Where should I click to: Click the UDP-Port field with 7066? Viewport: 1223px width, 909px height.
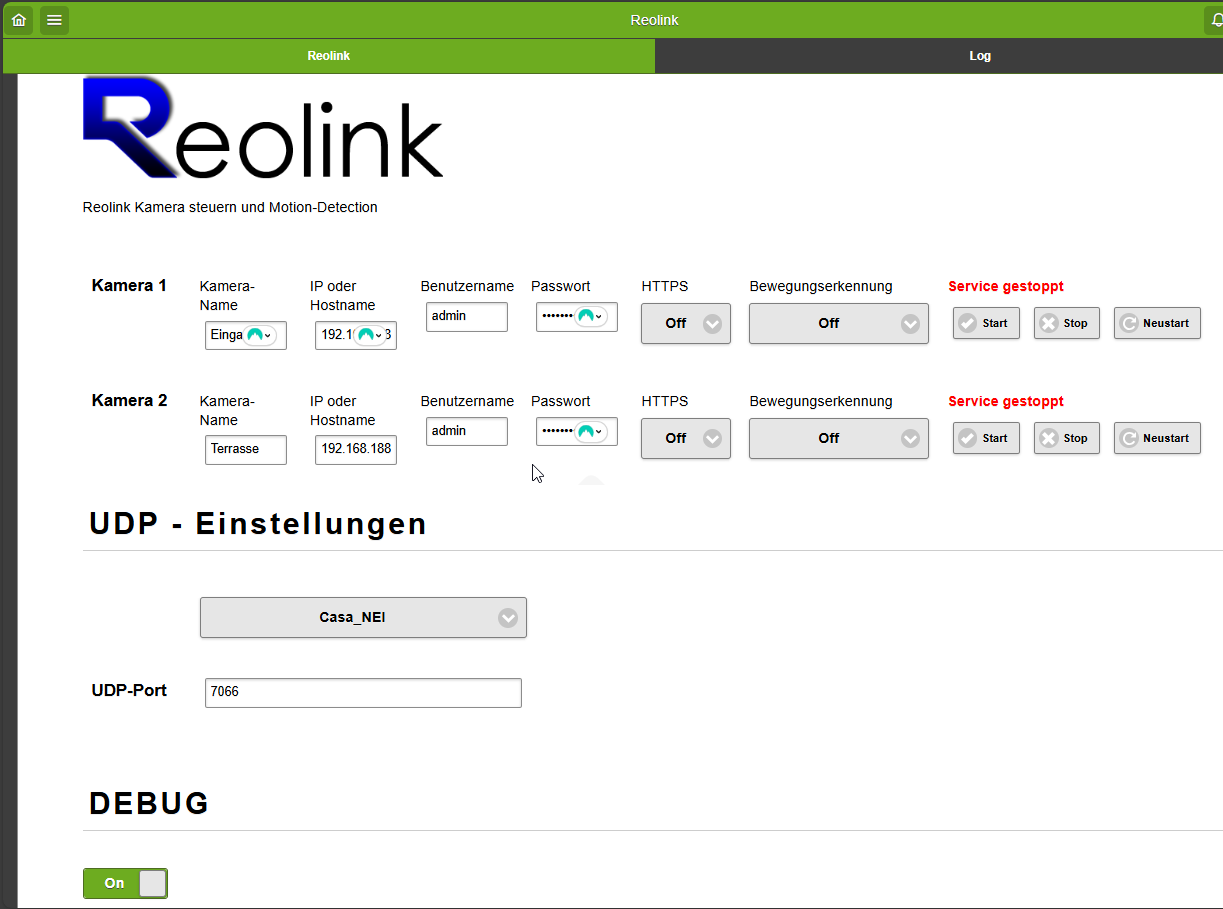(363, 692)
